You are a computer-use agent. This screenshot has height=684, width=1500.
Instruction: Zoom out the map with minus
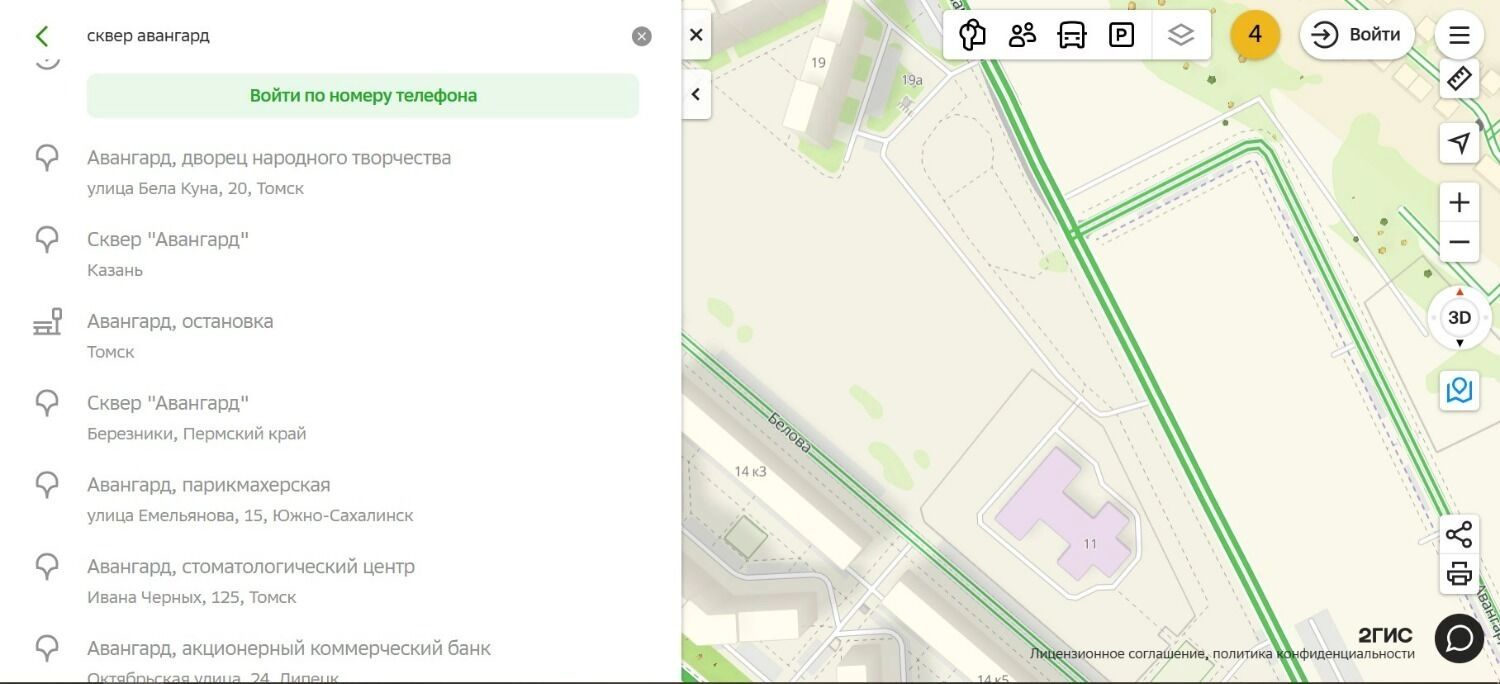1459,242
